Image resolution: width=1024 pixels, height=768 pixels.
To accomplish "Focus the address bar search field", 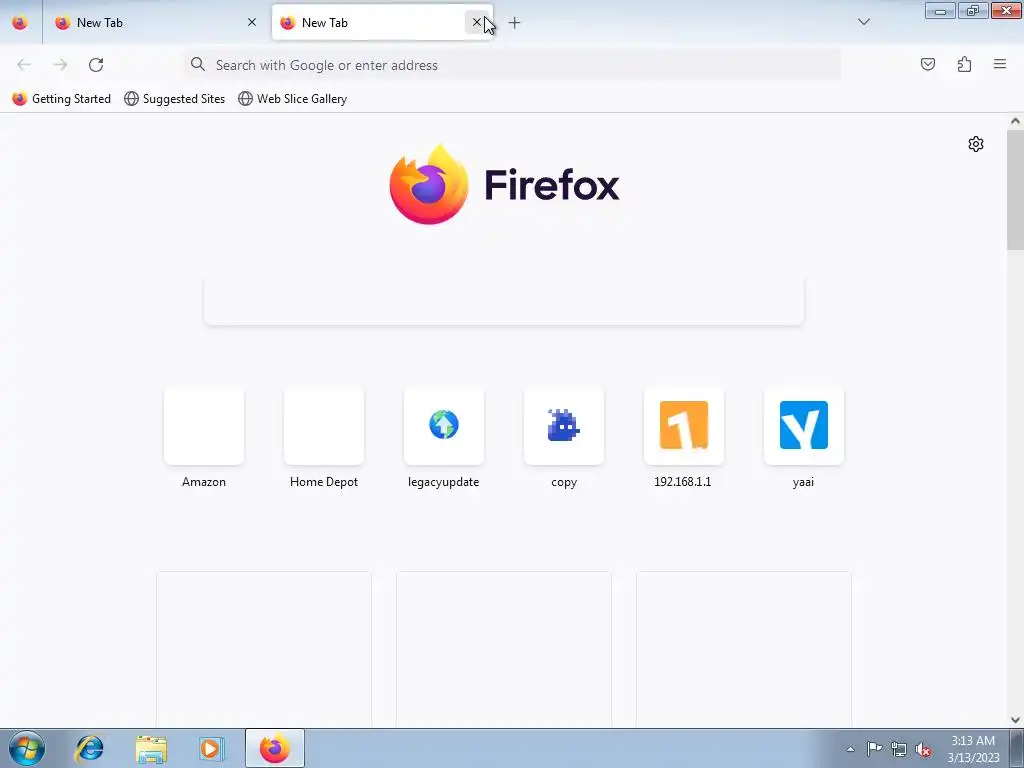I will (512, 65).
